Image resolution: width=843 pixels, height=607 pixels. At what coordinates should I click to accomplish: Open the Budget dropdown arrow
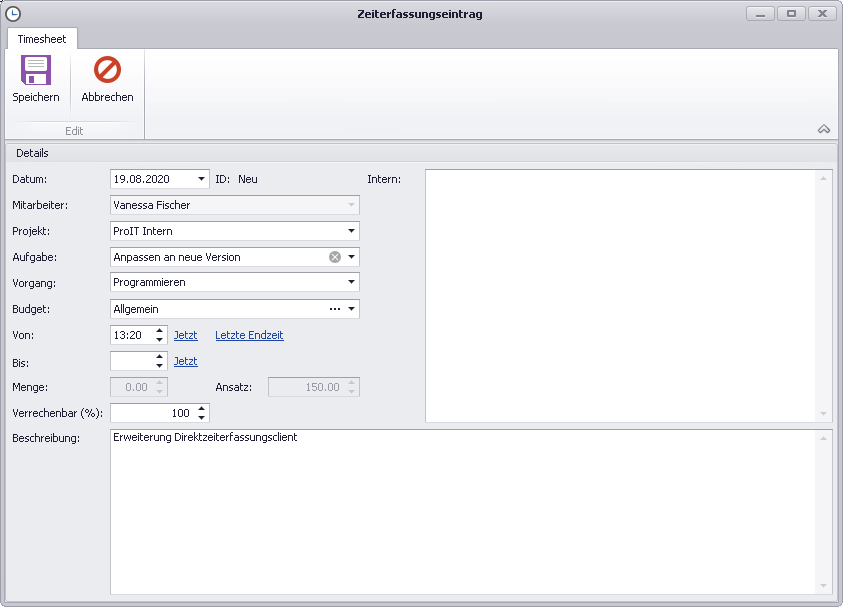tap(351, 309)
